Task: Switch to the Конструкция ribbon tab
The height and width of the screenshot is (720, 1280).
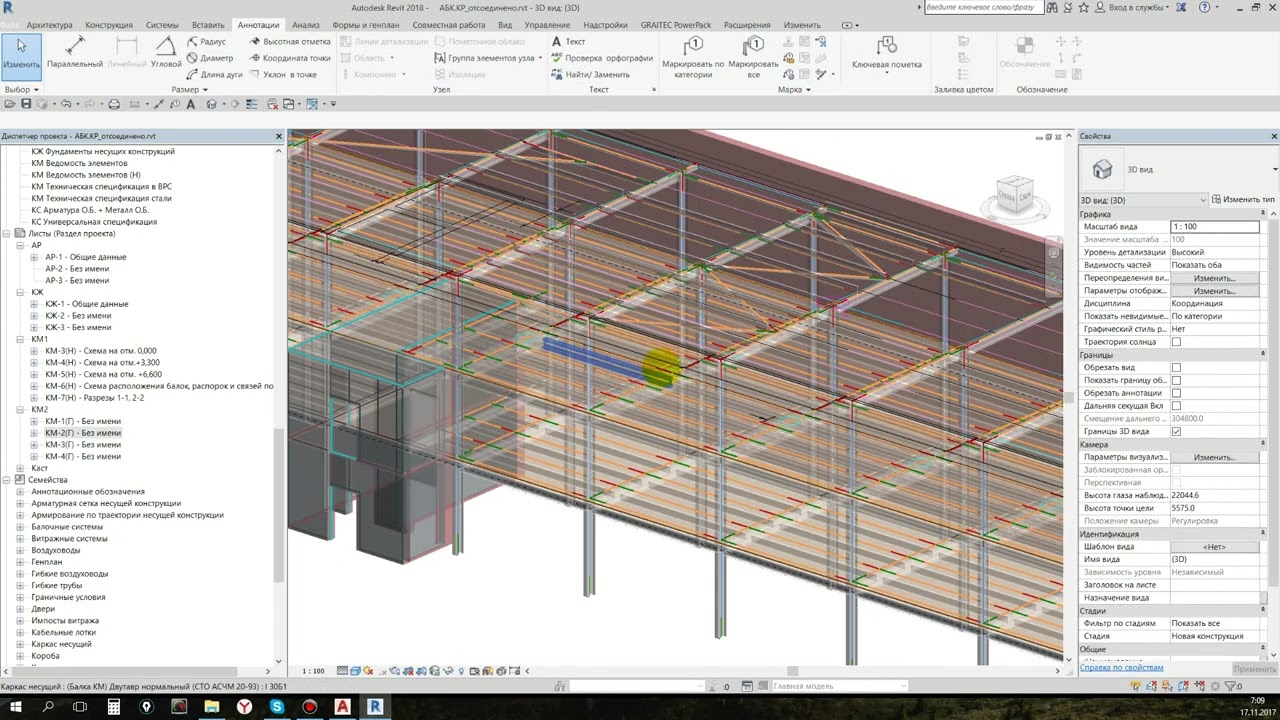Action: [x=109, y=25]
